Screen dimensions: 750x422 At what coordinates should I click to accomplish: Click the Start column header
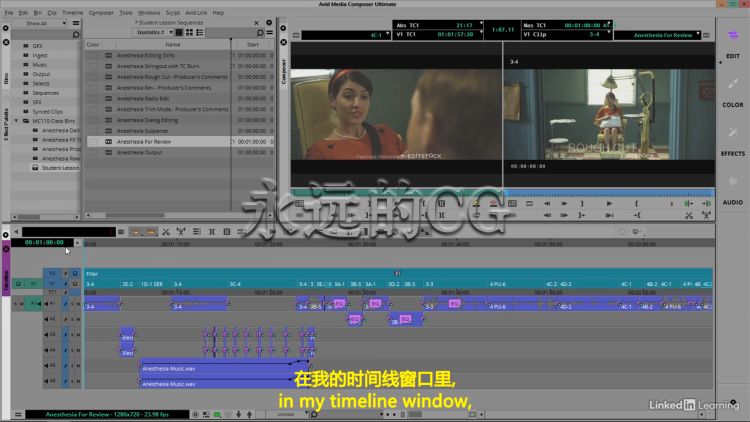click(253, 44)
